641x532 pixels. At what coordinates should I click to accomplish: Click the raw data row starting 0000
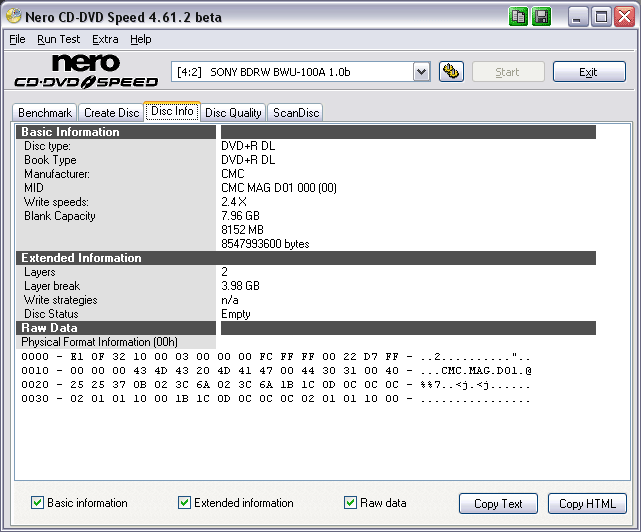[276, 357]
